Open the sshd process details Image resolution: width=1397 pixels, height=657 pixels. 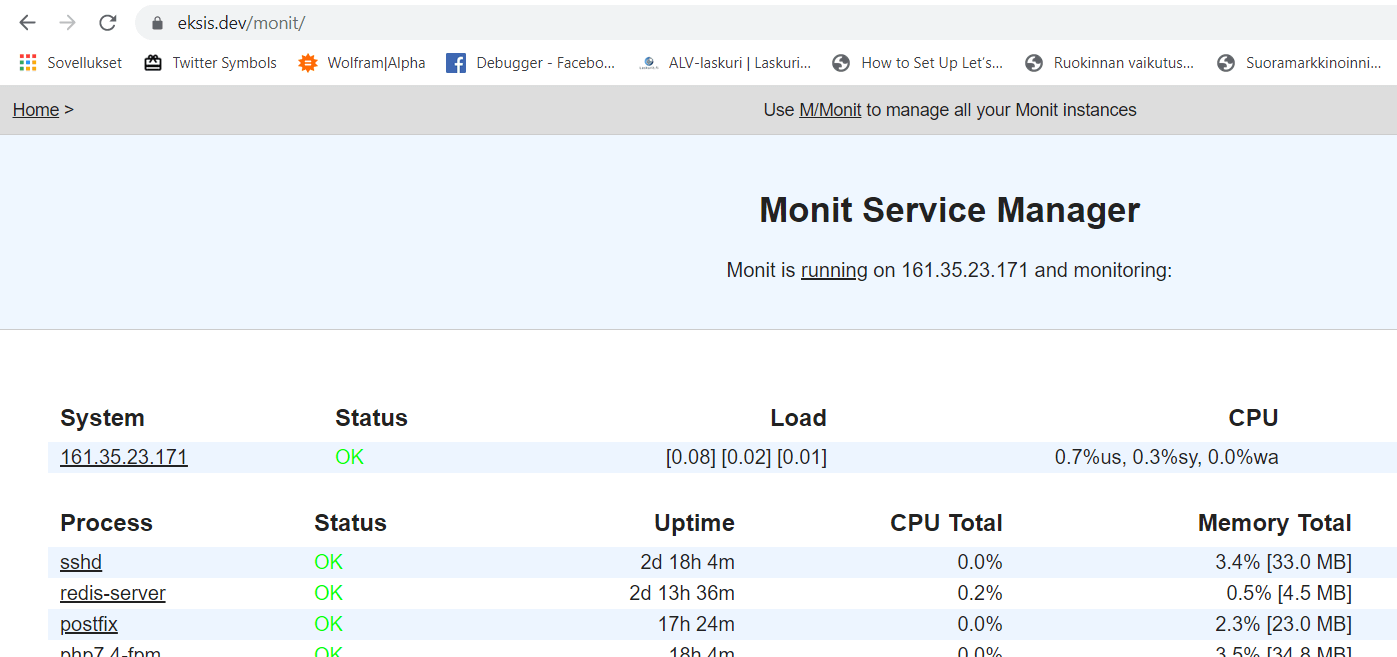81,562
